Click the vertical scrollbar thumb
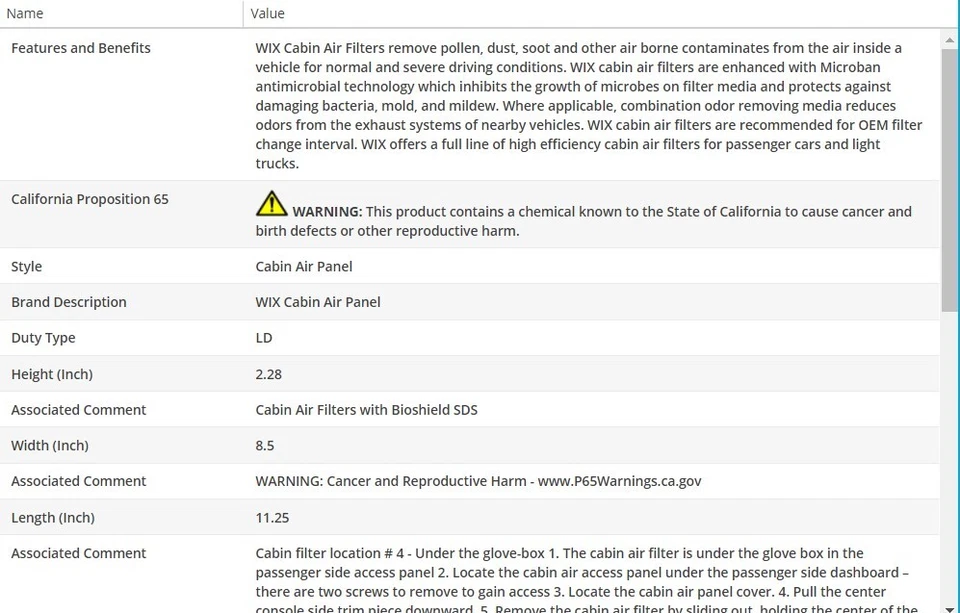This screenshot has width=960, height=613. coord(950,180)
